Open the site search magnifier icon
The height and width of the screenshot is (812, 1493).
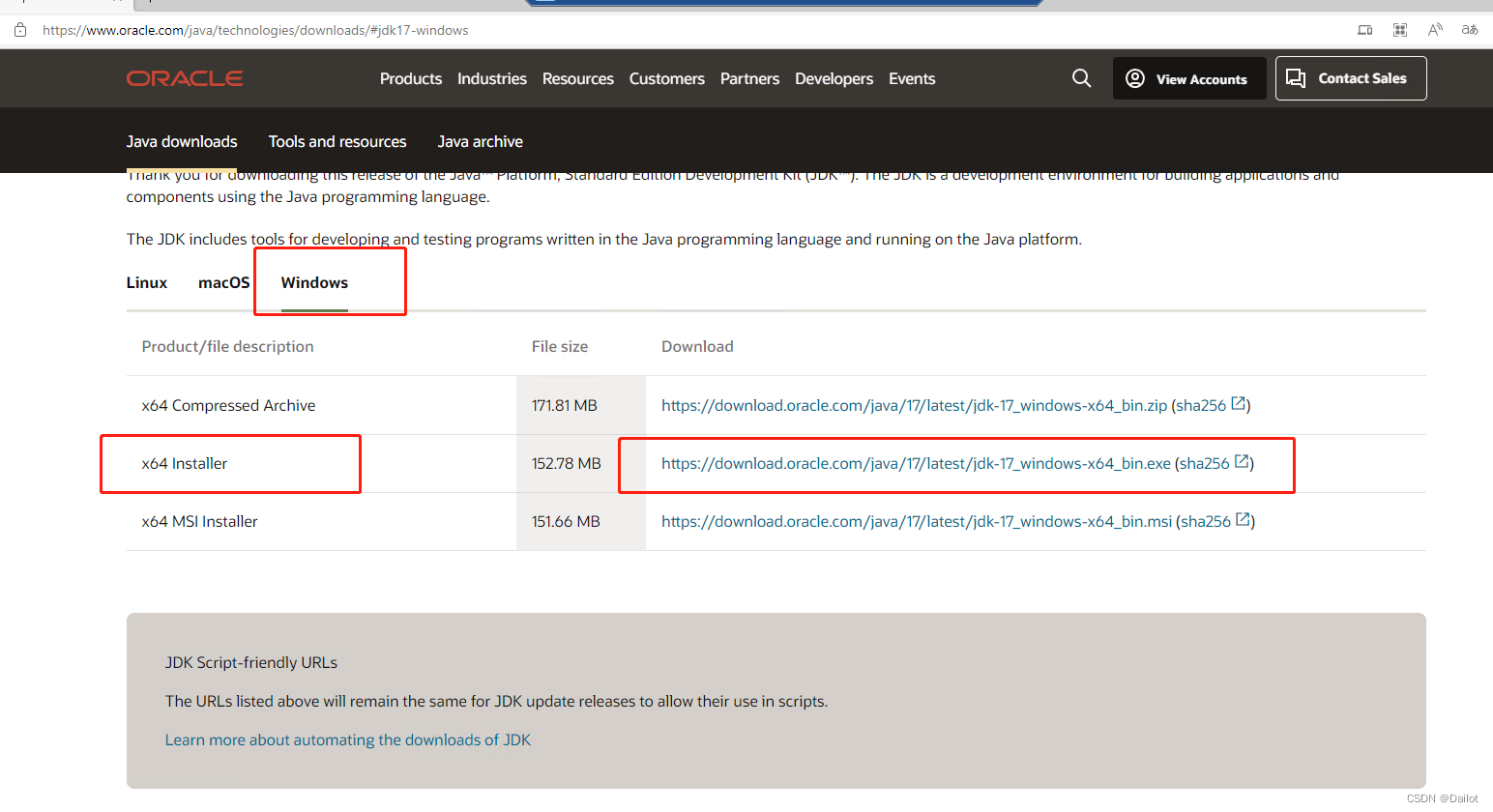(1082, 78)
